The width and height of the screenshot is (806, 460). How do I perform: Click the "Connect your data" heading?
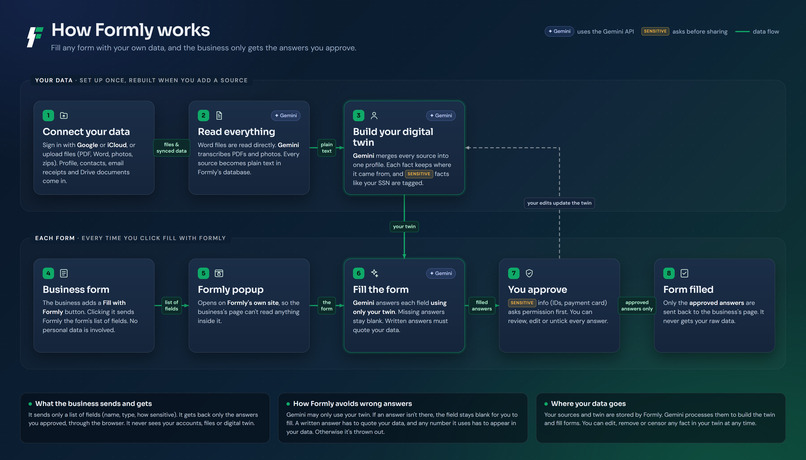pyautogui.click(x=86, y=132)
